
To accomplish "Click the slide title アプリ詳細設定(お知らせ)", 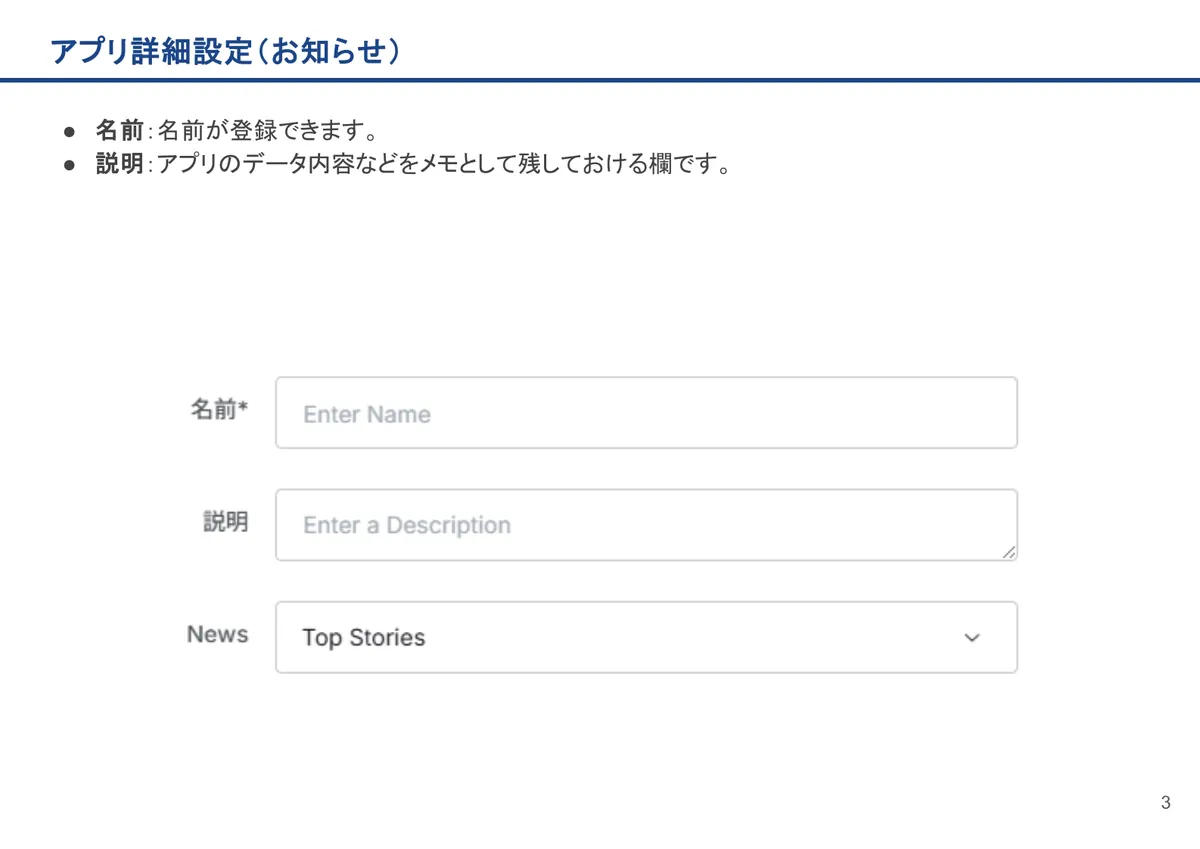I will (226, 51).
